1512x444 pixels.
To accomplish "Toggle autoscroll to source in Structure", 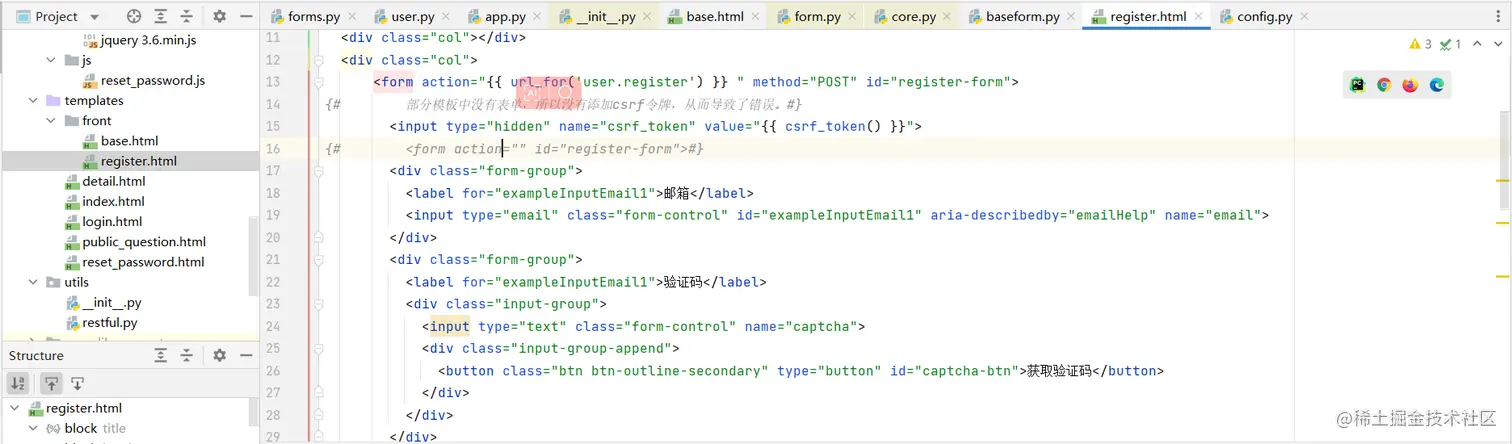I will coord(52,383).
